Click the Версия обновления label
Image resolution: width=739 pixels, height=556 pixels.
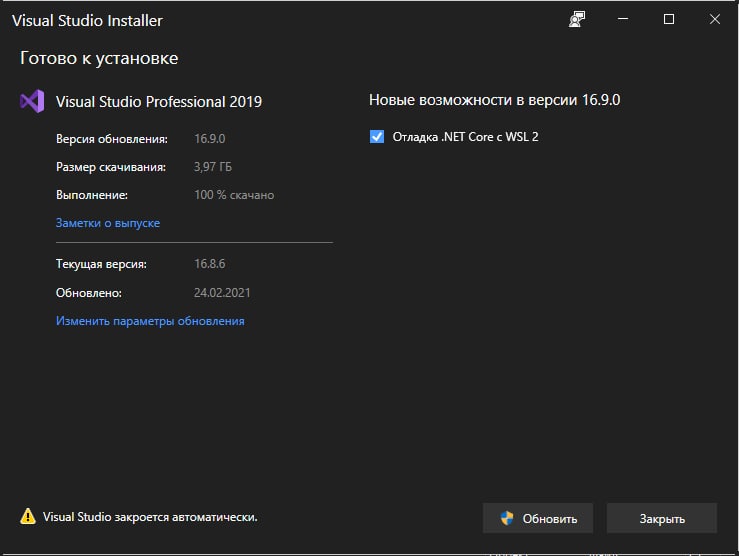(112, 139)
